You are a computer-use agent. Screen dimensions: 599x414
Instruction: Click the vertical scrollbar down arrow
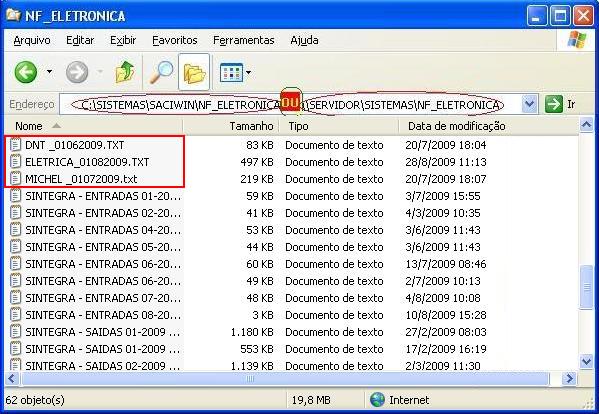[586, 361]
